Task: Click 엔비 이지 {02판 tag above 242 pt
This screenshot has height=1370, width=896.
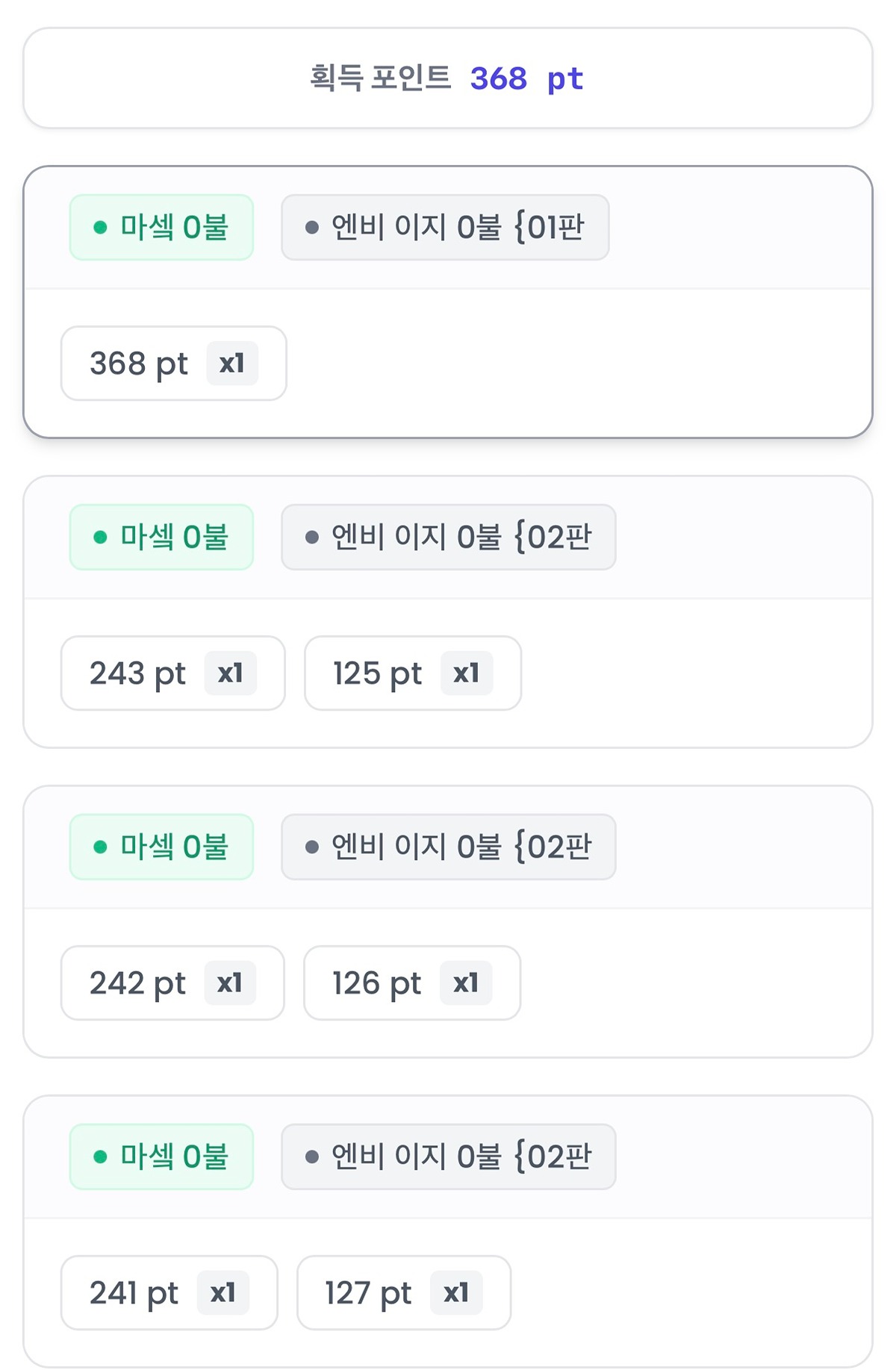Action: click(448, 847)
